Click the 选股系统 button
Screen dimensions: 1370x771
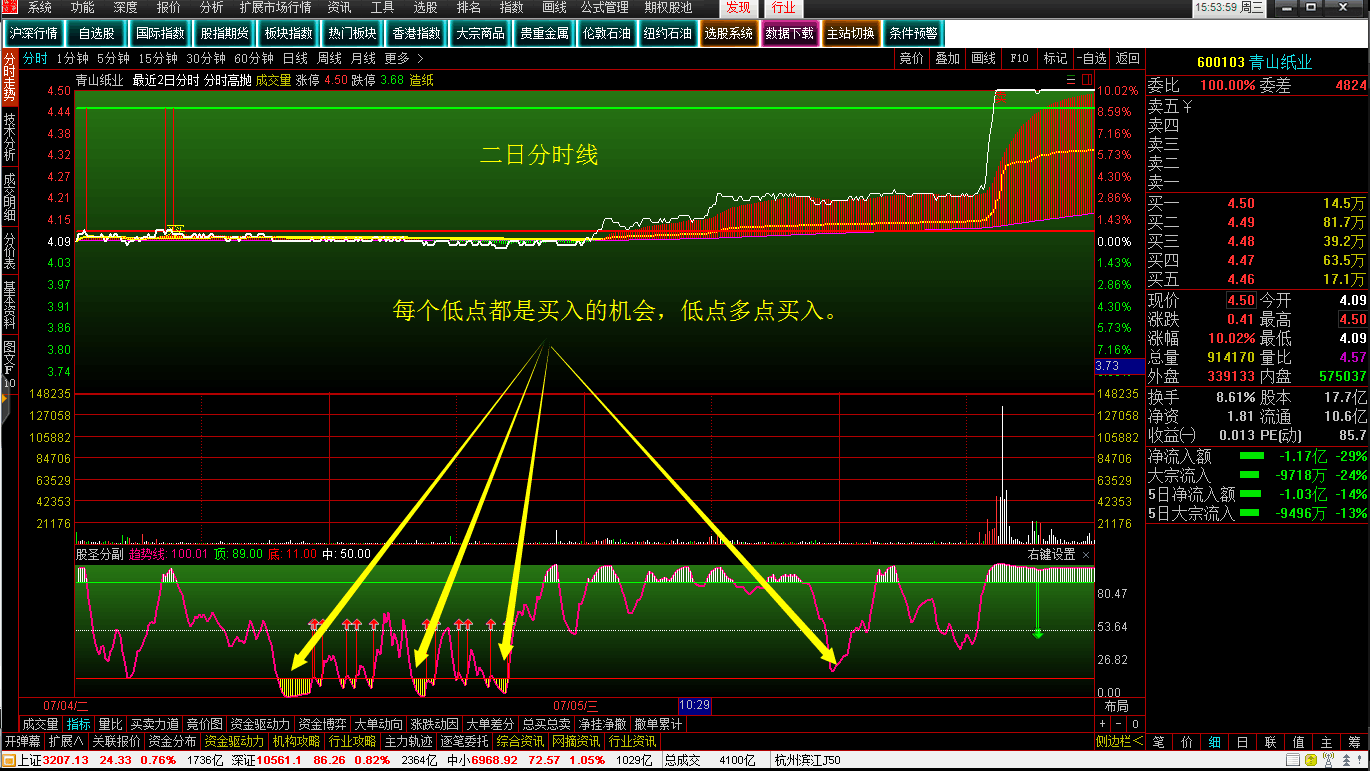tap(728, 33)
